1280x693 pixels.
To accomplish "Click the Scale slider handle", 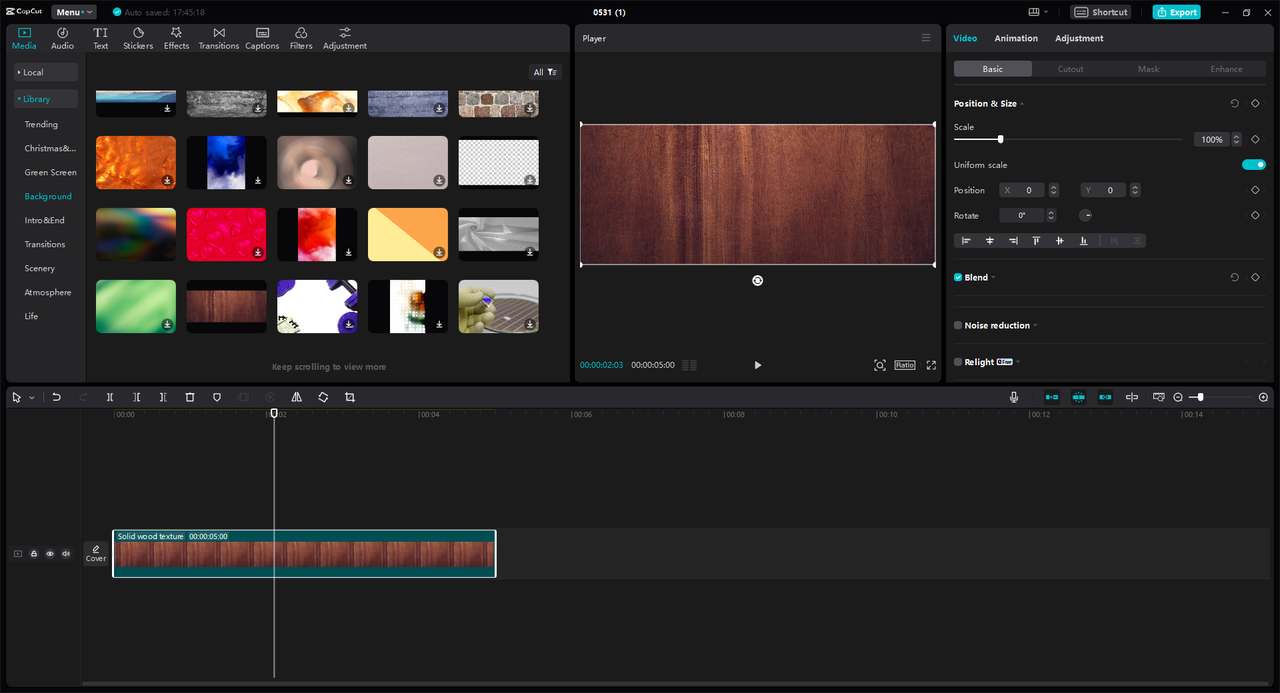I will (1000, 139).
